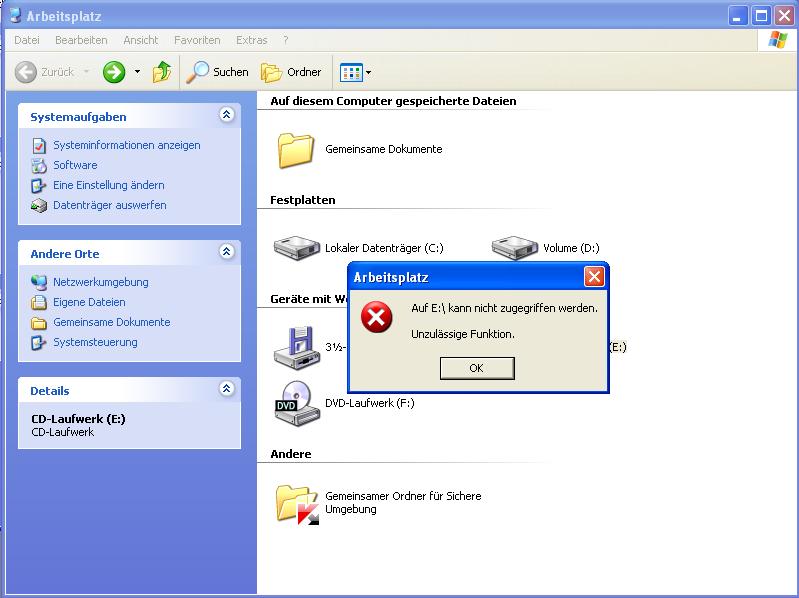Click OK in the error dialog
Screen dimensions: 799x598
coord(477,368)
